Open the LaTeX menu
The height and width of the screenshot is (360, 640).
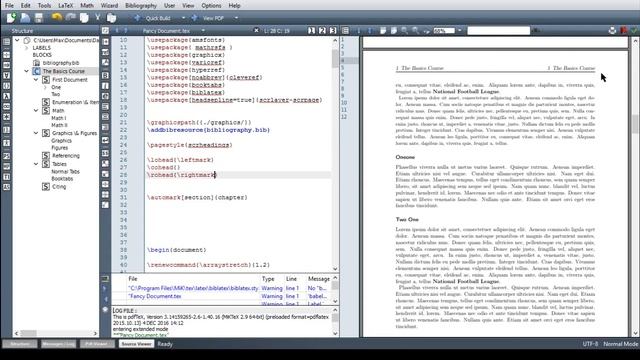coord(65,5)
